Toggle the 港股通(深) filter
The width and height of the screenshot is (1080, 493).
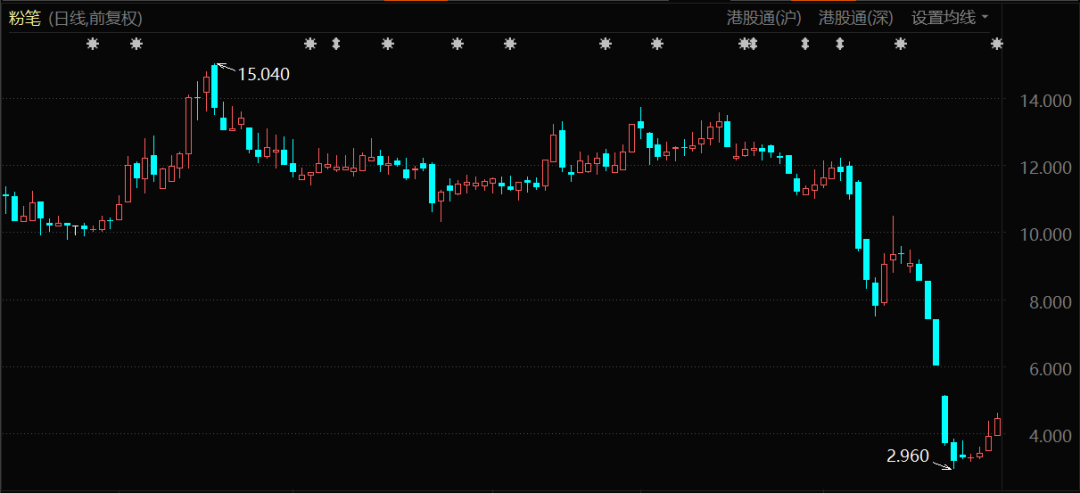click(856, 18)
